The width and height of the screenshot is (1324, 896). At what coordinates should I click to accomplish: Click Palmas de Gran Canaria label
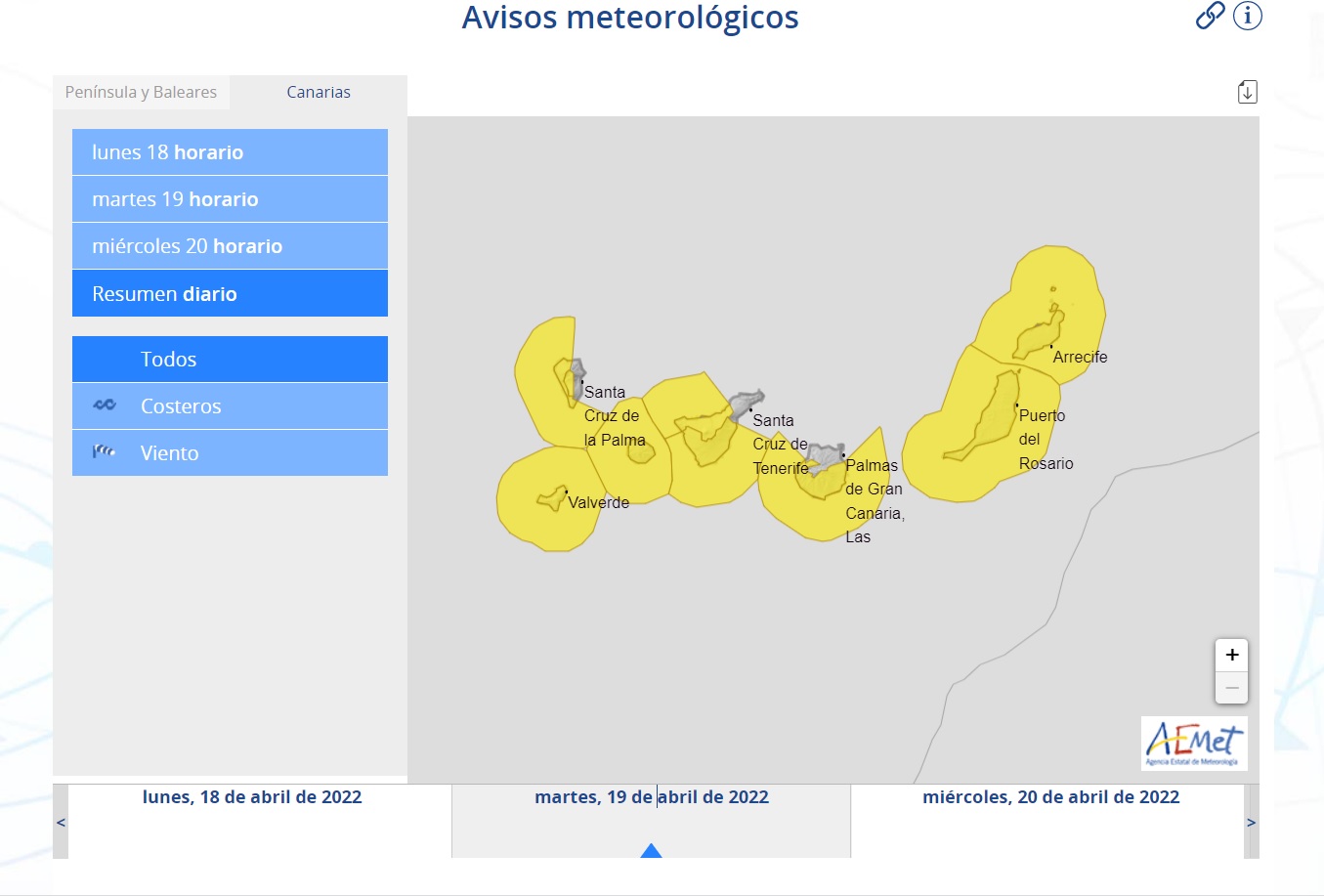tap(875, 501)
